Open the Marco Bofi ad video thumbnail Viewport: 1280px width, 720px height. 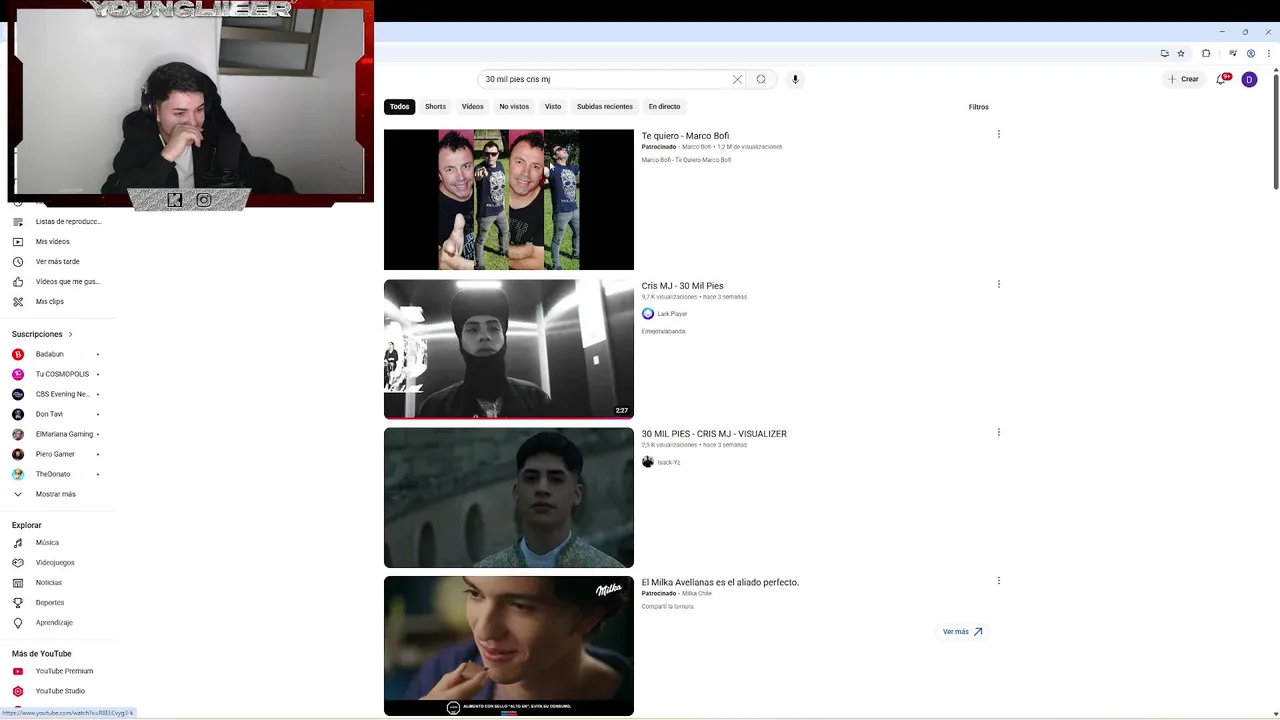[x=509, y=200]
